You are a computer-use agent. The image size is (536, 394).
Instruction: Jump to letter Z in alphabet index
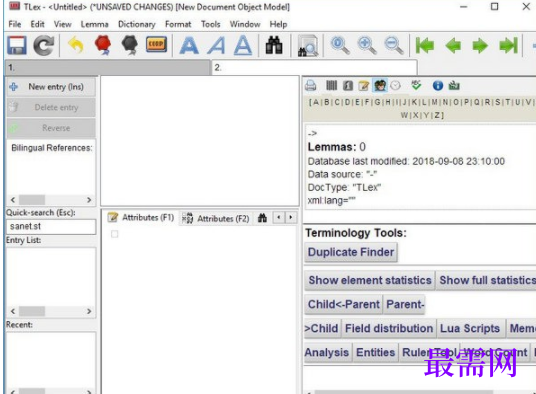click(437, 115)
